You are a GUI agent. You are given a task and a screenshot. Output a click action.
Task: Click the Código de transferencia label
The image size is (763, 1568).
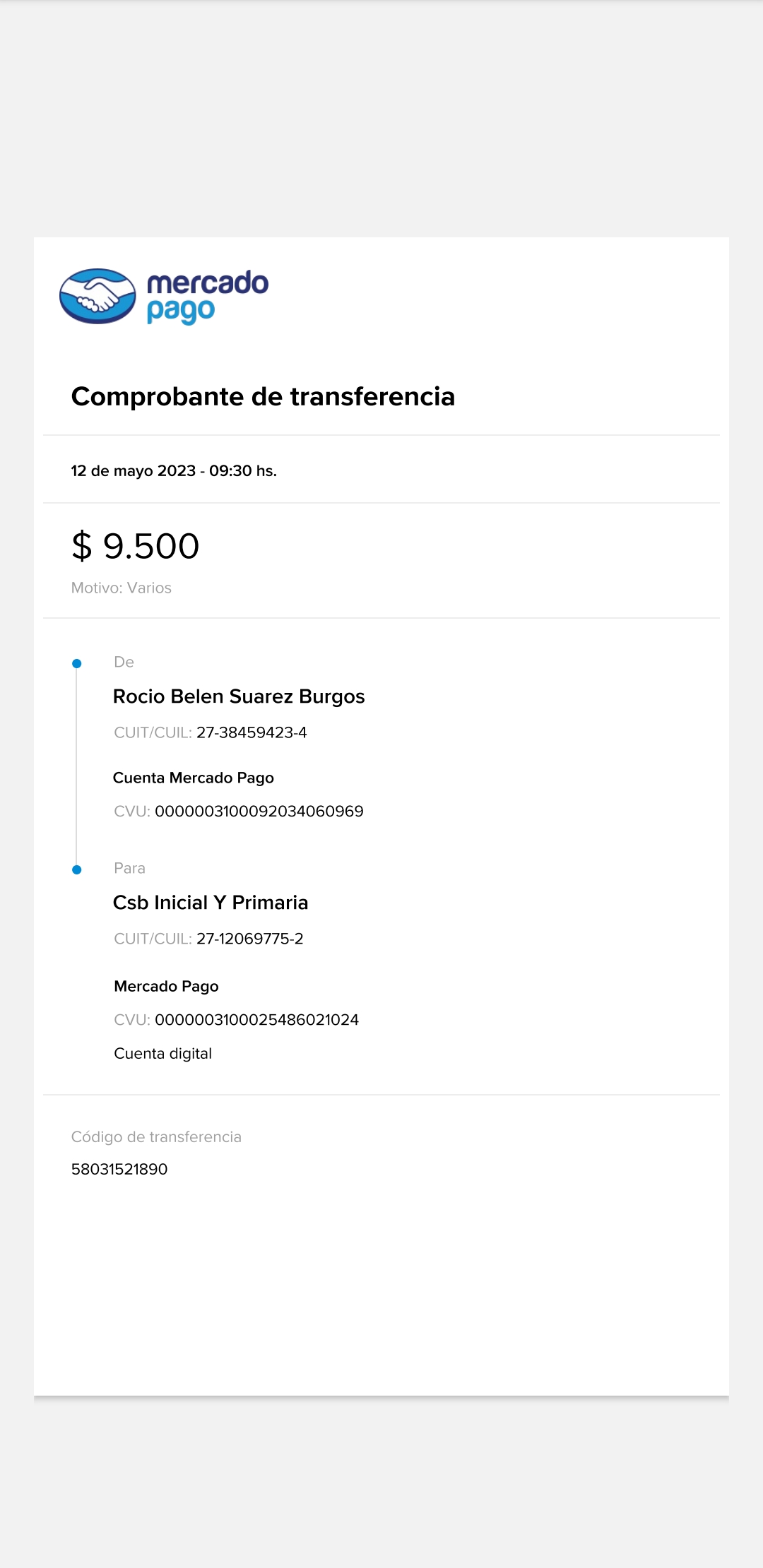(156, 1137)
